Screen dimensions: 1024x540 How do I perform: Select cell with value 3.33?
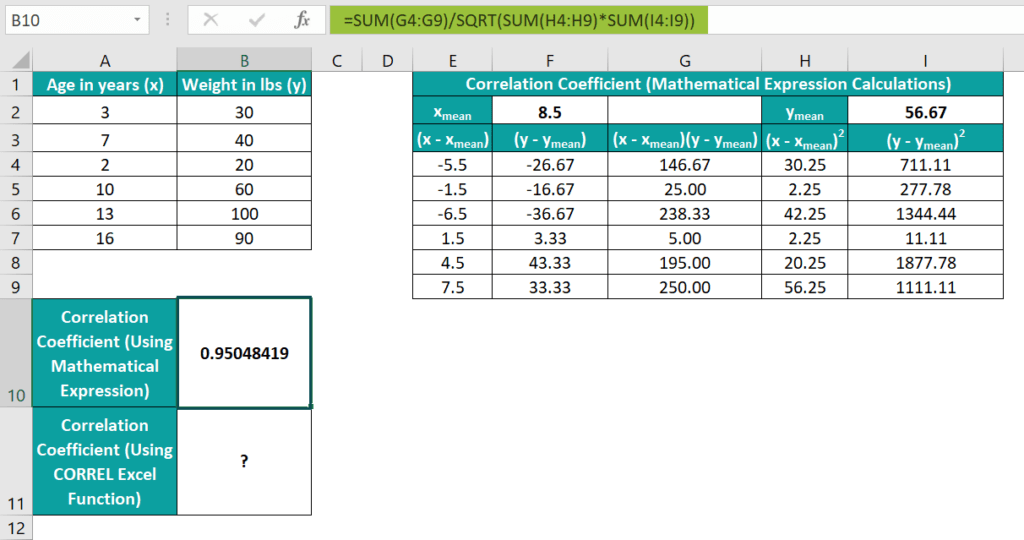(549, 238)
